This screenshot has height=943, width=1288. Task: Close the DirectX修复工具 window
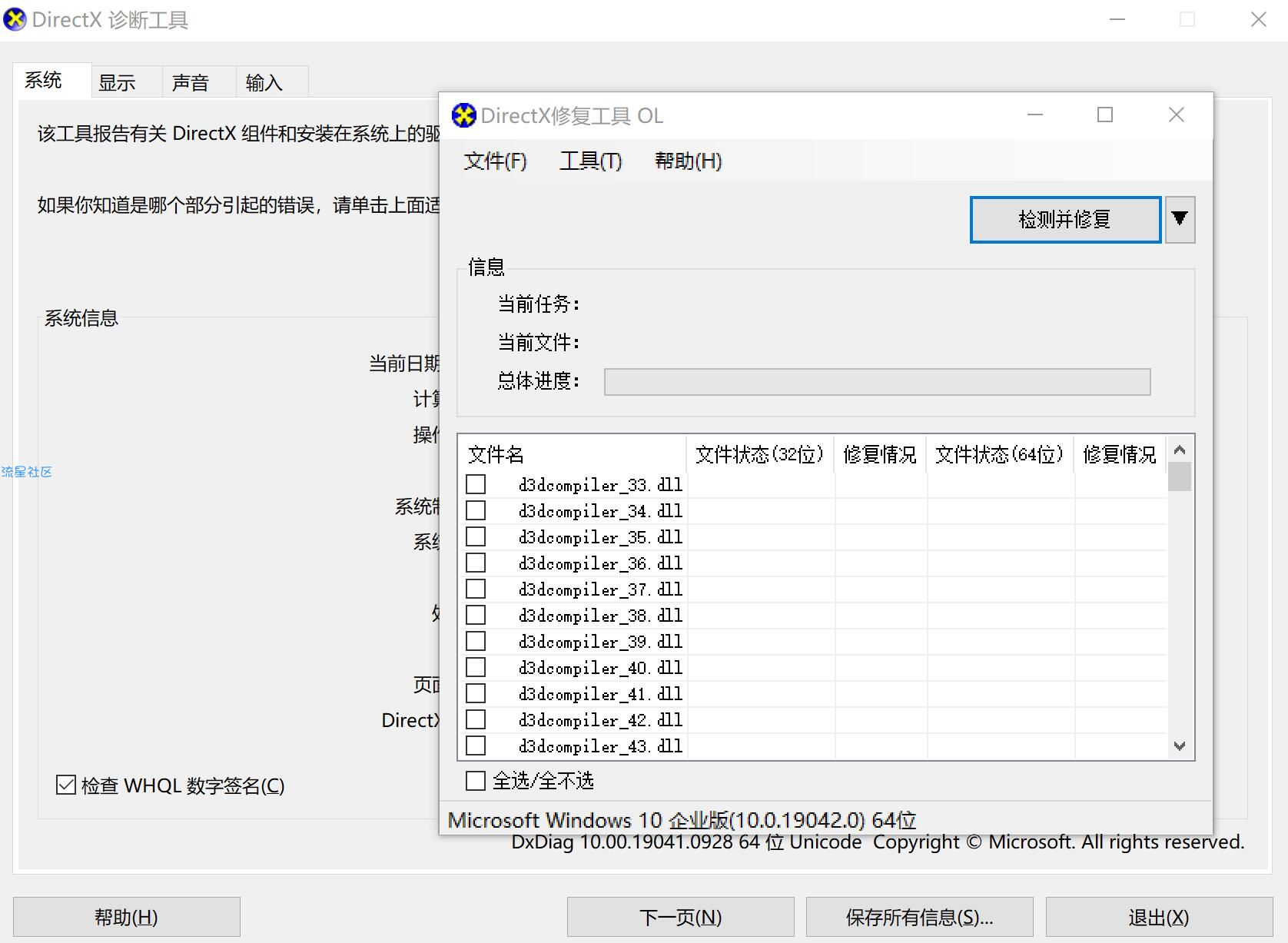coord(1177,115)
